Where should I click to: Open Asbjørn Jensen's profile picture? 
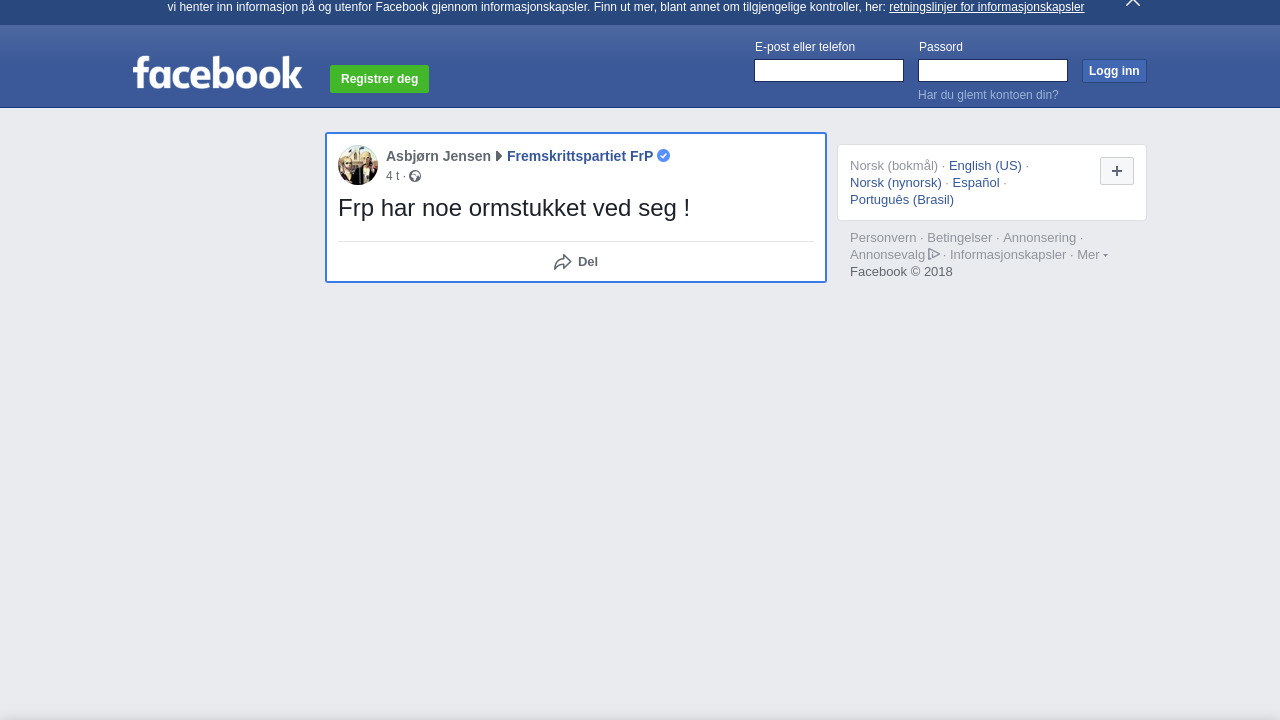[x=358, y=165]
